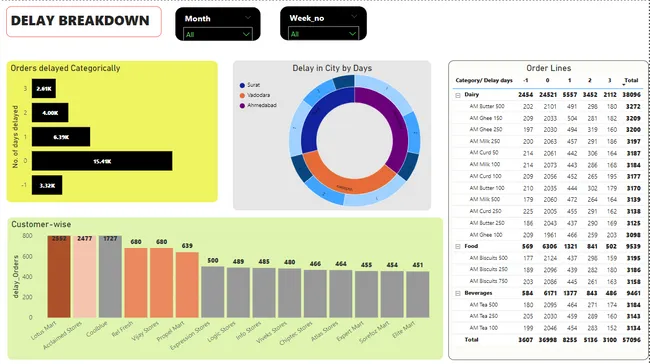
Task: Open the Week_no slicer dropdown
Action: pos(323,34)
